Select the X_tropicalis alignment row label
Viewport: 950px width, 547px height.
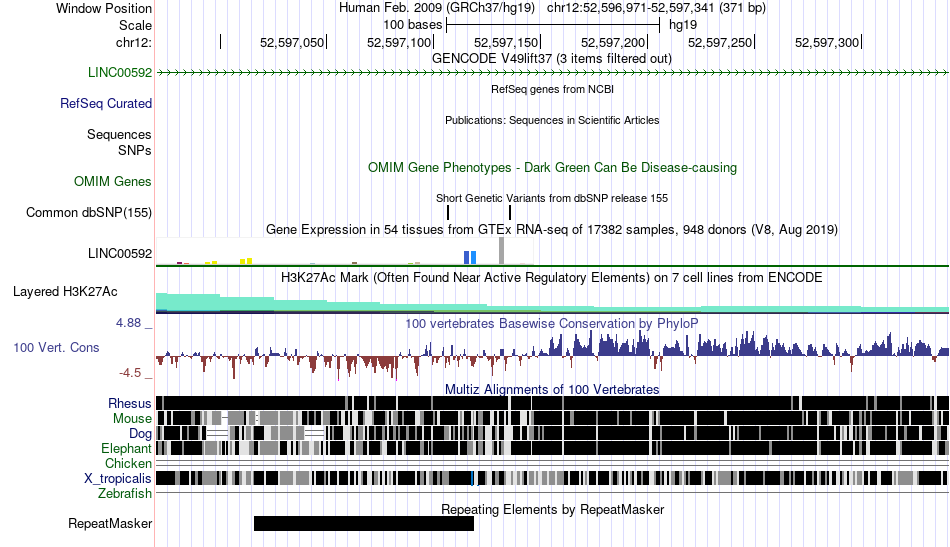(x=118, y=479)
